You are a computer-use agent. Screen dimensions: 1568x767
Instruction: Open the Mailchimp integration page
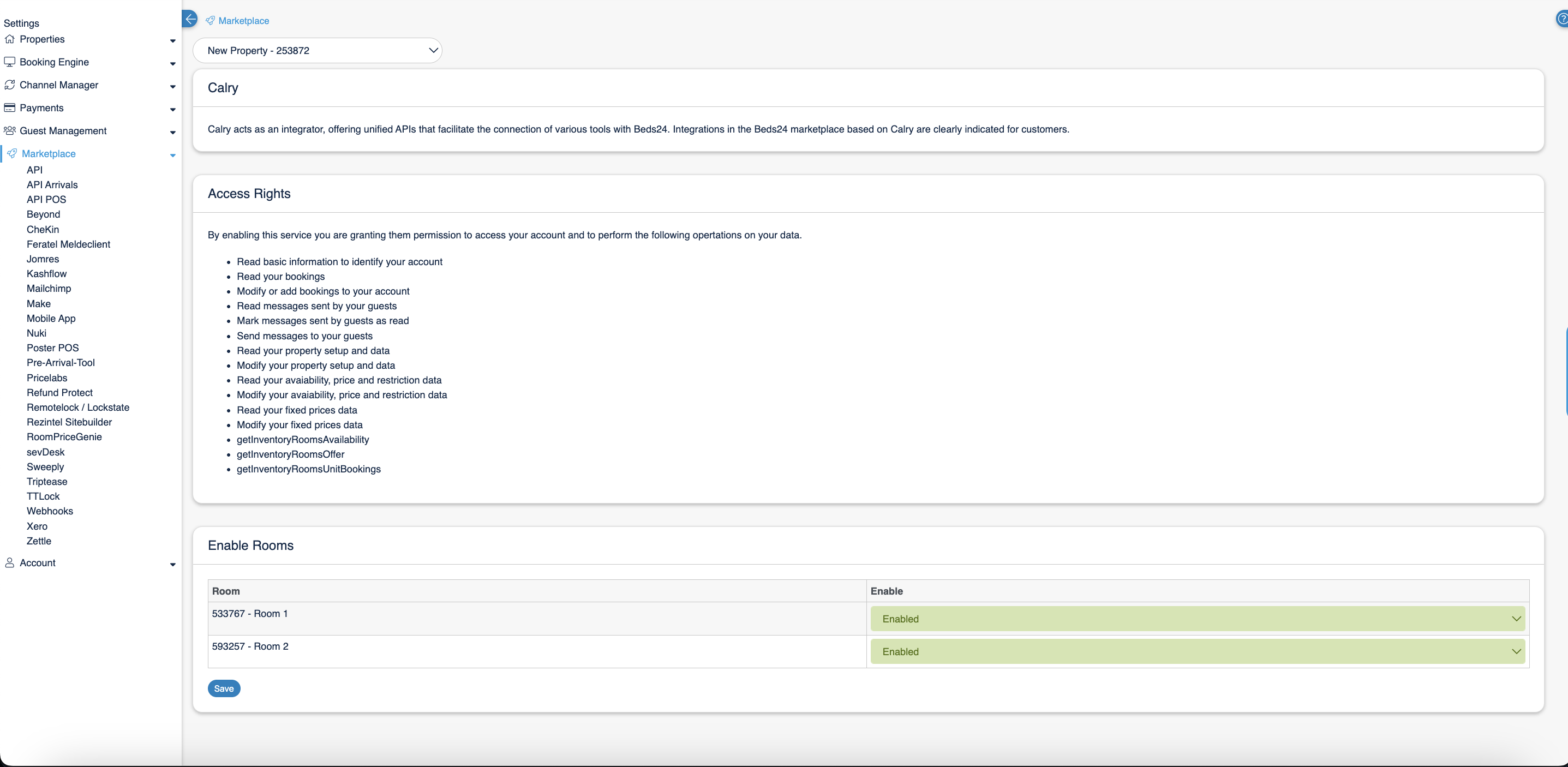coord(49,289)
